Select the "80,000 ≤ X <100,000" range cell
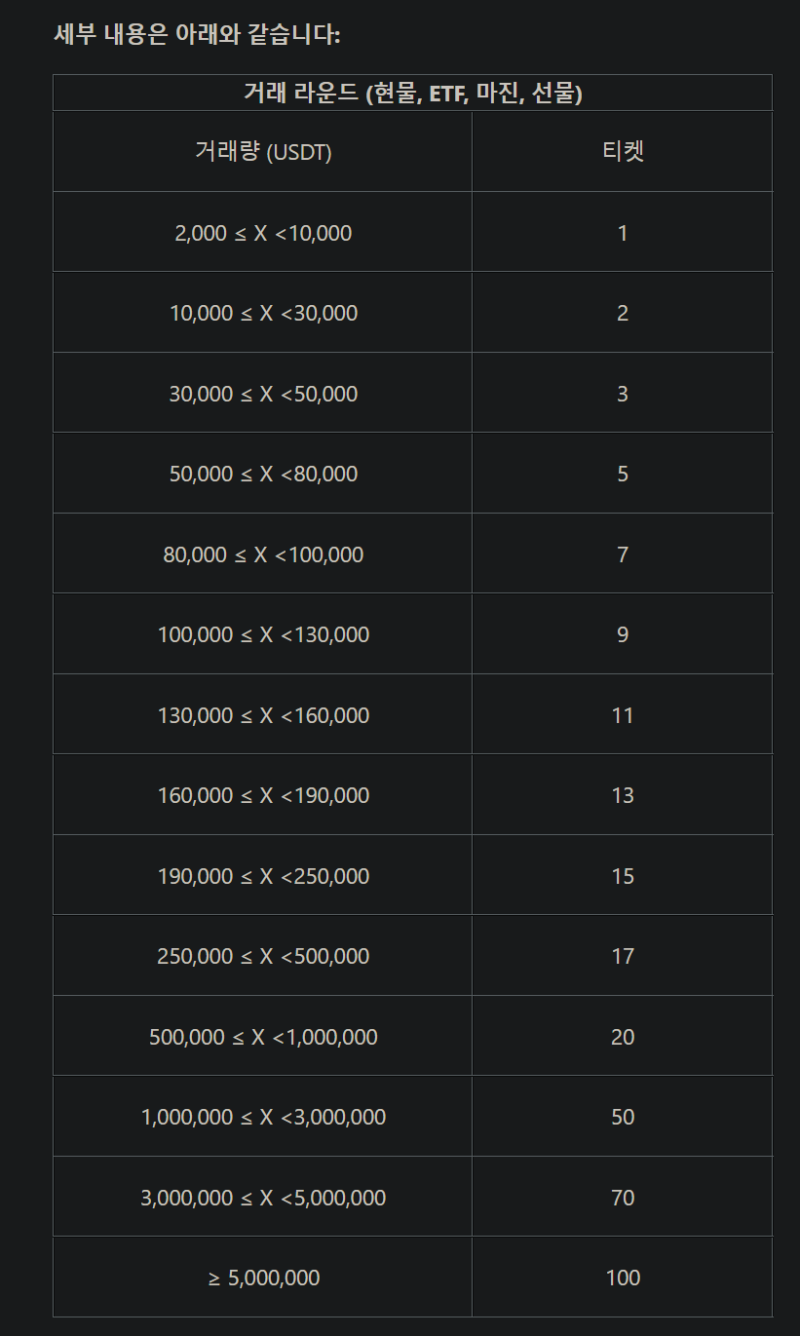800x1336 pixels. pyautogui.click(x=263, y=554)
